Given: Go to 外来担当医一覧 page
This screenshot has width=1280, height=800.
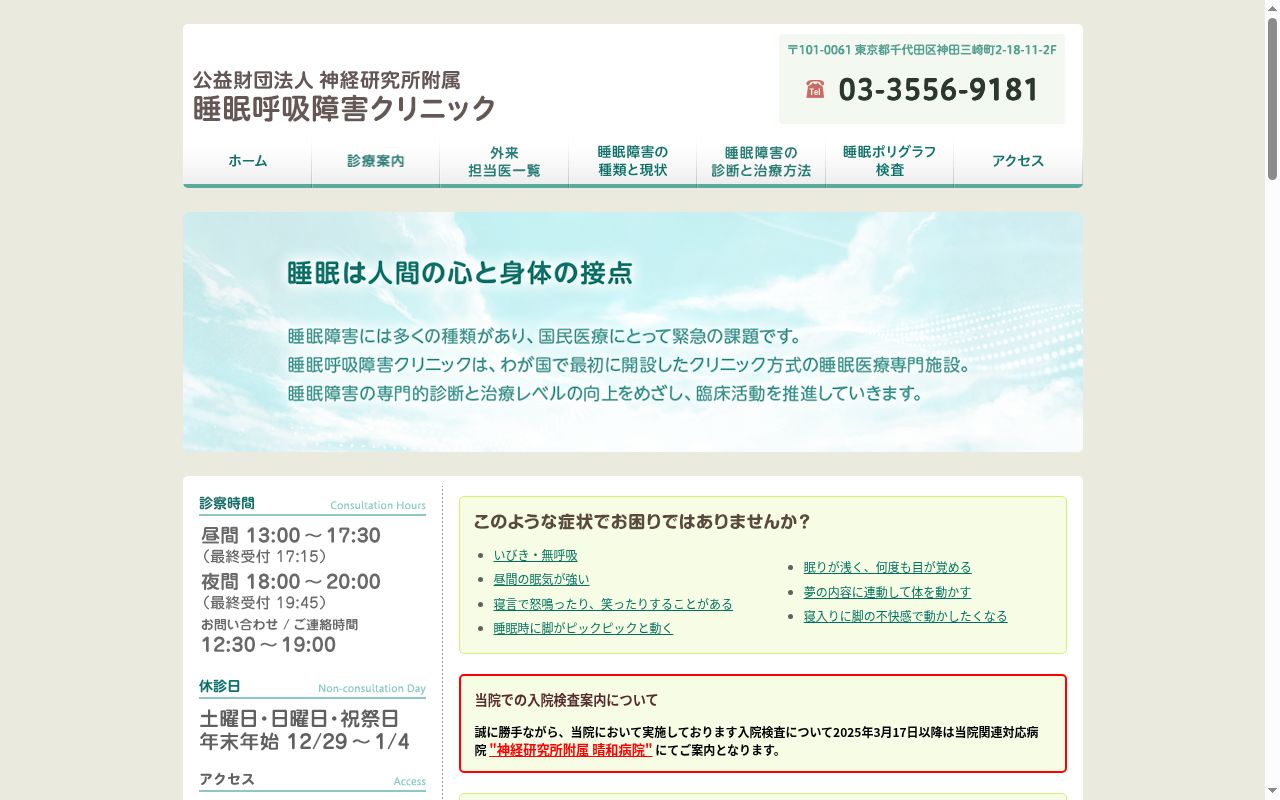Looking at the screenshot, I should click(504, 161).
